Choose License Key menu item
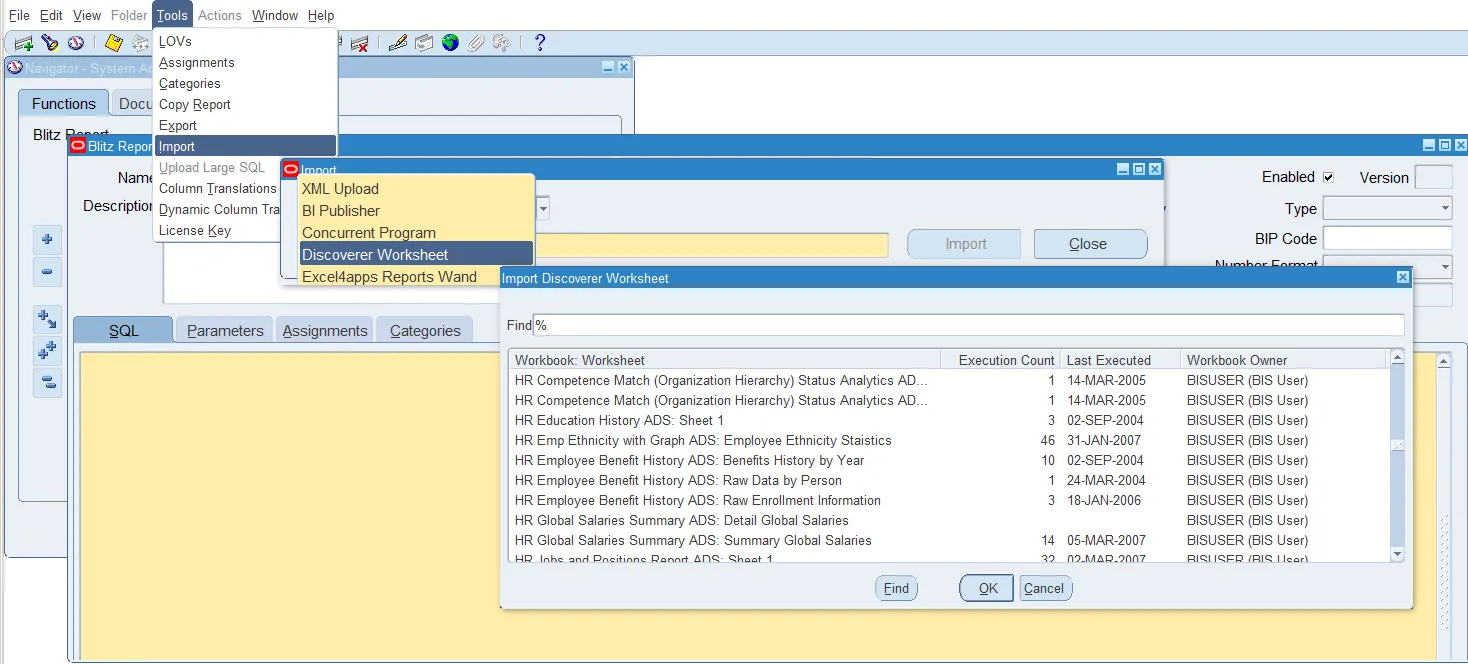This screenshot has width=1468, height=664. tap(217, 230)
